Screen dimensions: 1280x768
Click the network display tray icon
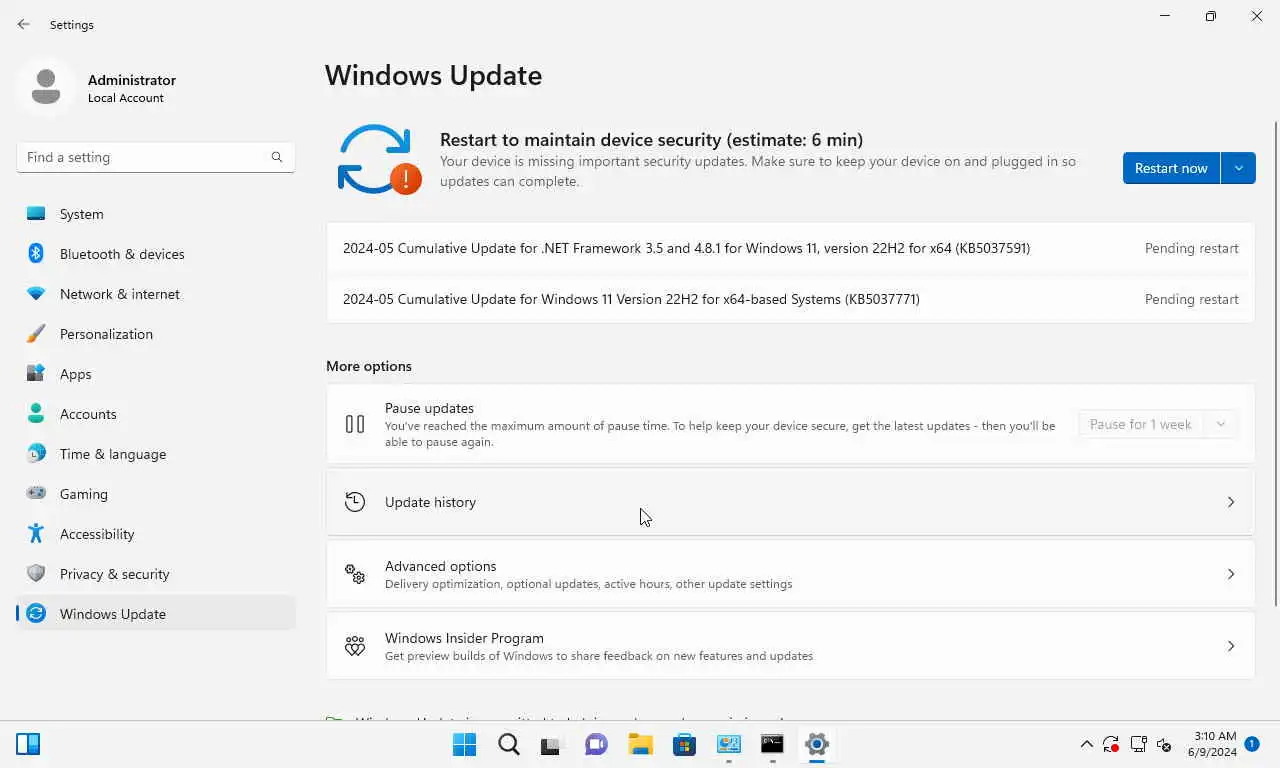(x=1138, y=744)
